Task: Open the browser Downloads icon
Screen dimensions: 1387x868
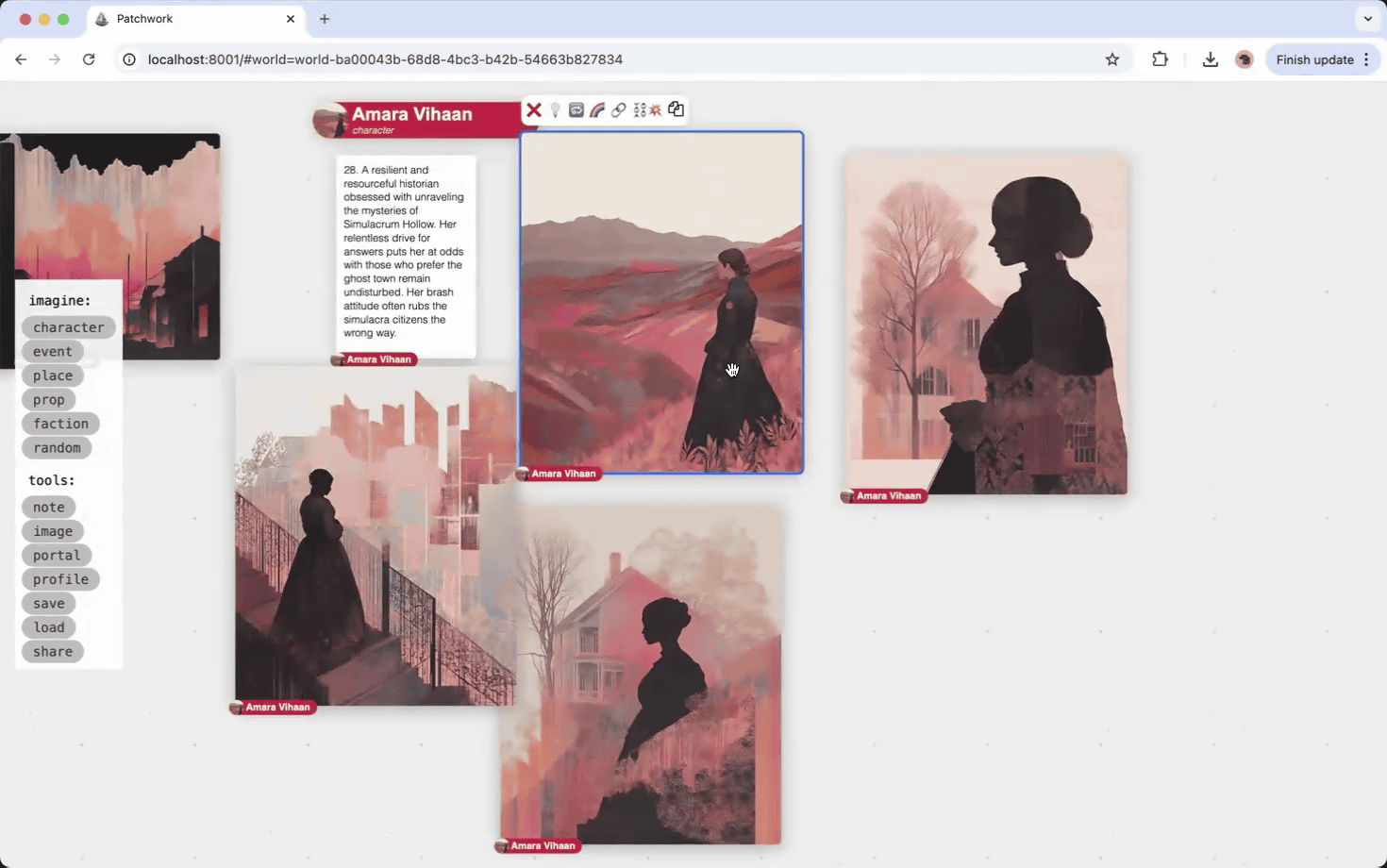Action: tap(1210, 58)
